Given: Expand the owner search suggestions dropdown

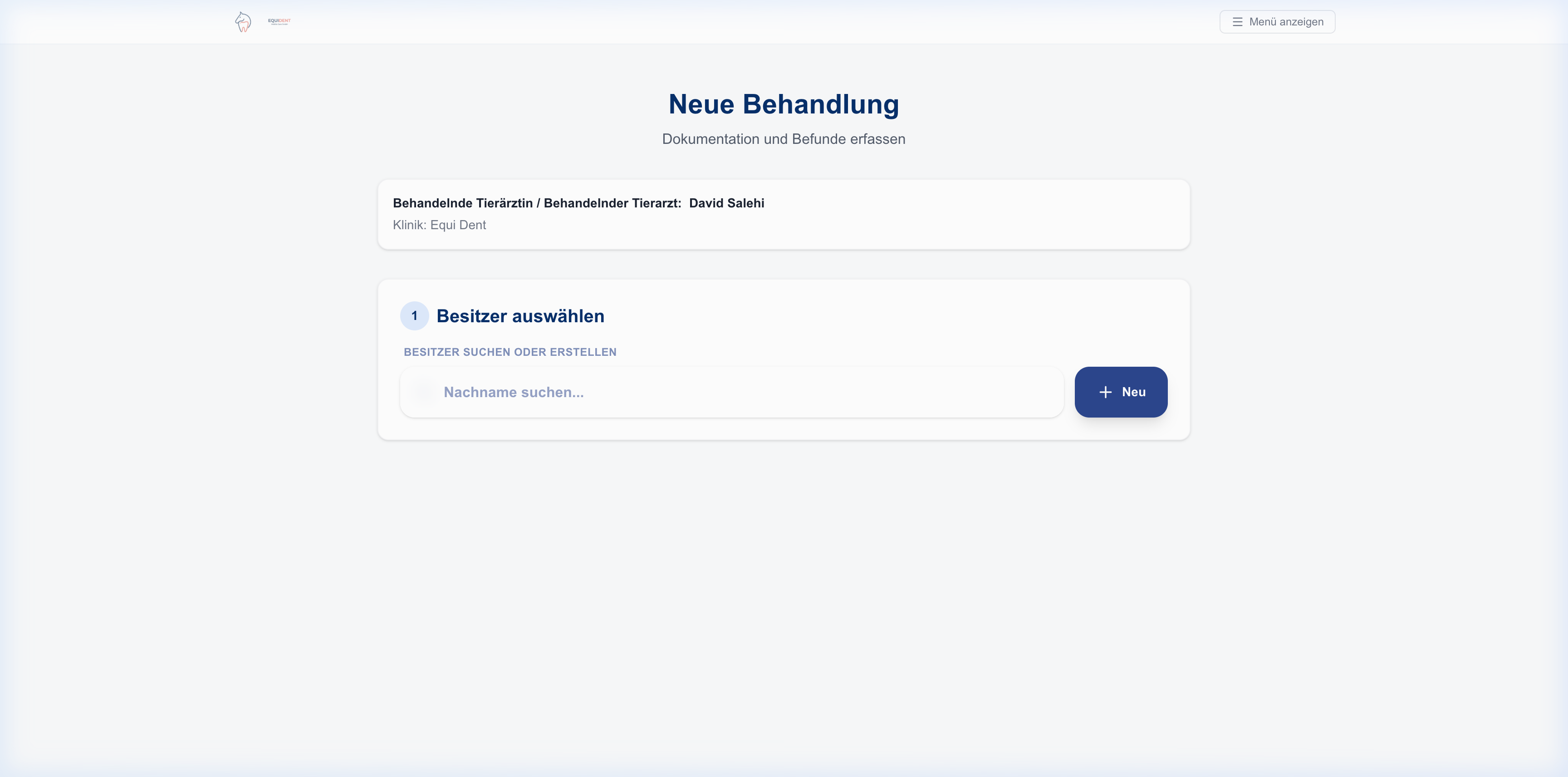Looking at the screenshot, I should pyautogui.click(x=730, y=392).
